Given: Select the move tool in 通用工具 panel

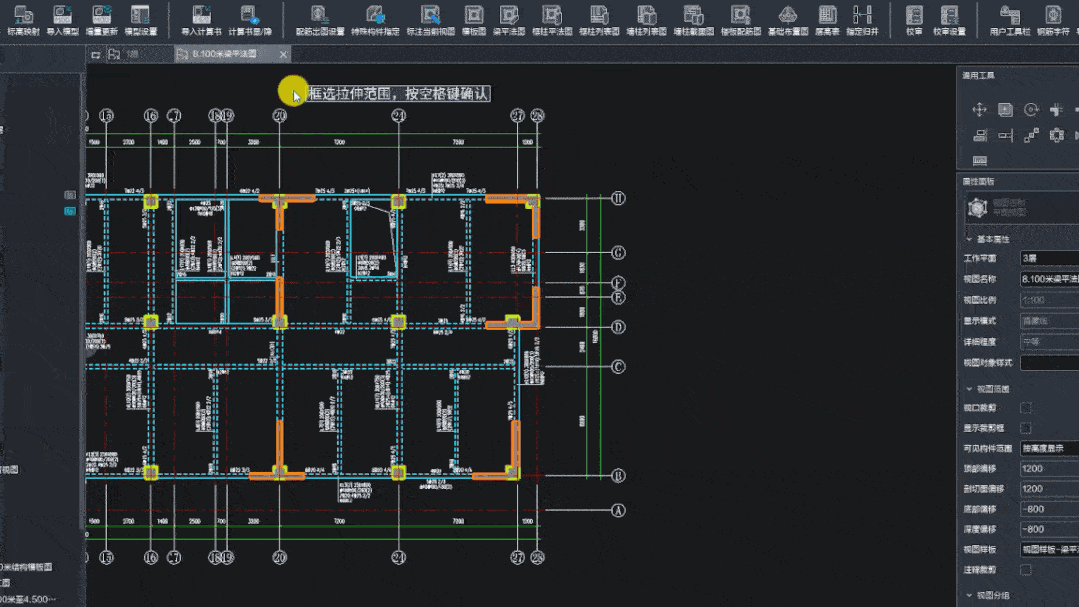Looking at the screenshot, I should point(979,110).
